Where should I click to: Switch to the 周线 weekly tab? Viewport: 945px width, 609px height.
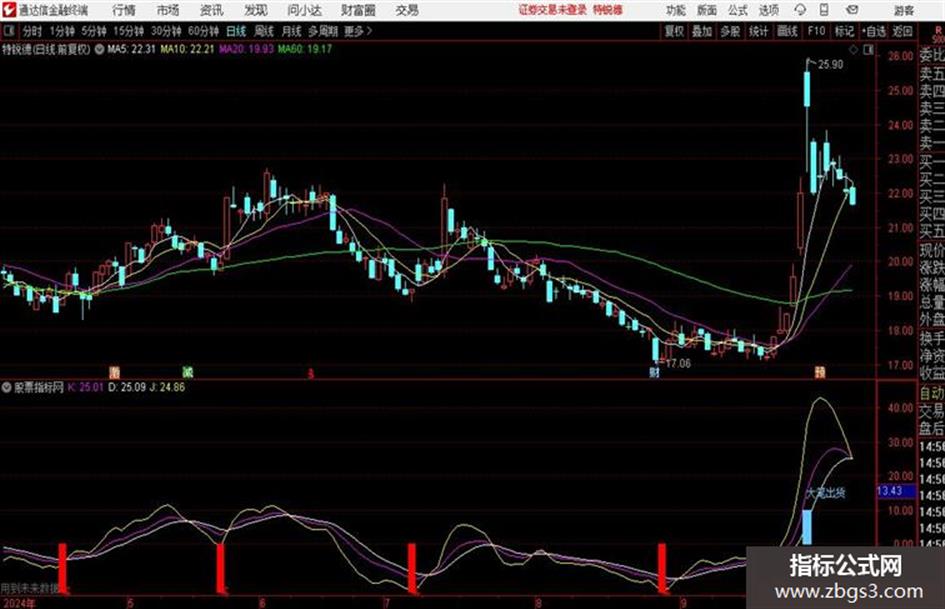(264, 31)
